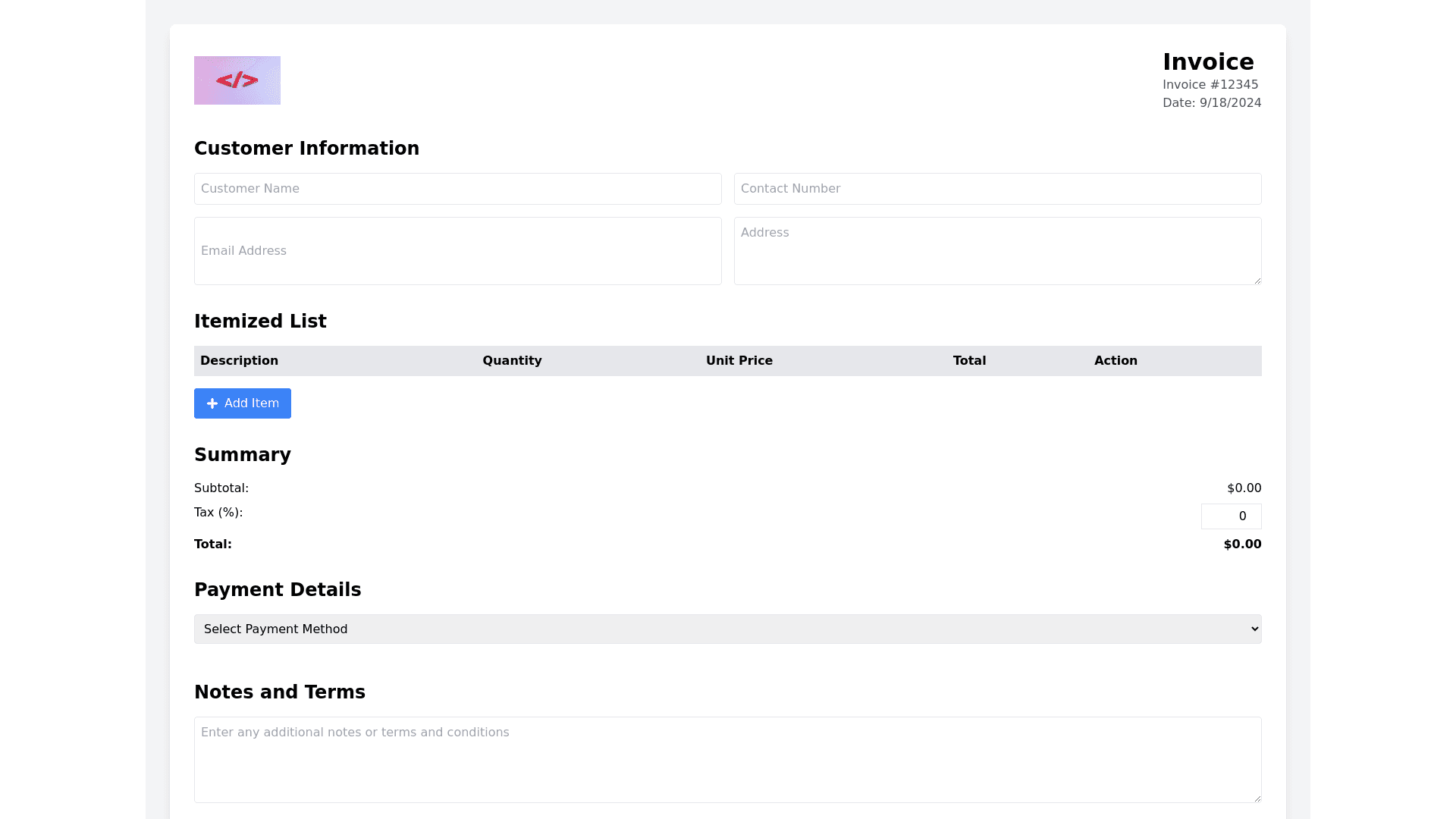Click the Unit Price column header

click(x=739, y=360)
